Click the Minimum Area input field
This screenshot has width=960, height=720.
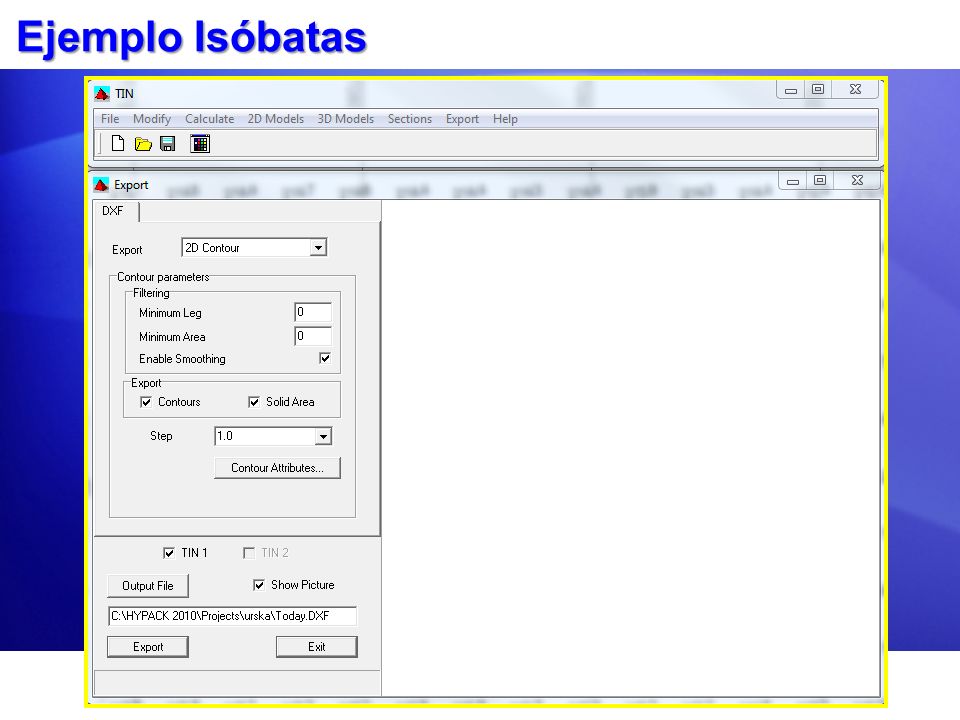click(x=313, y=336)
